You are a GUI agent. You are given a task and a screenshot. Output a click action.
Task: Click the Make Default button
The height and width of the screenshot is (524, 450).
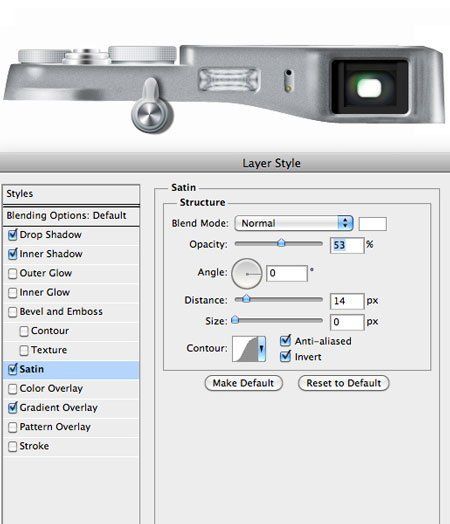(244, 383)
